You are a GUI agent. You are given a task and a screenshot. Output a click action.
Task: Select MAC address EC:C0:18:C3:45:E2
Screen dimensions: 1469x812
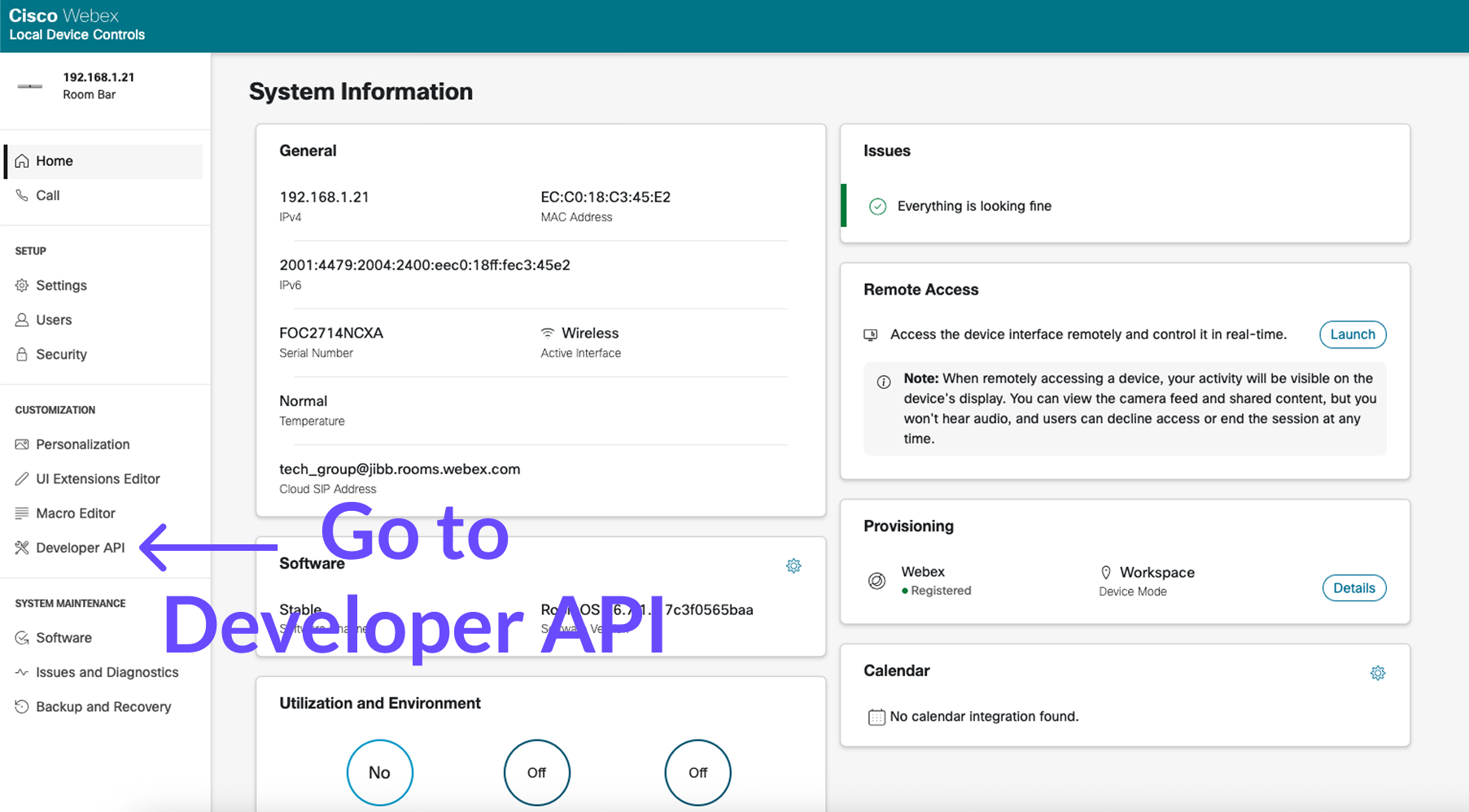606,197
